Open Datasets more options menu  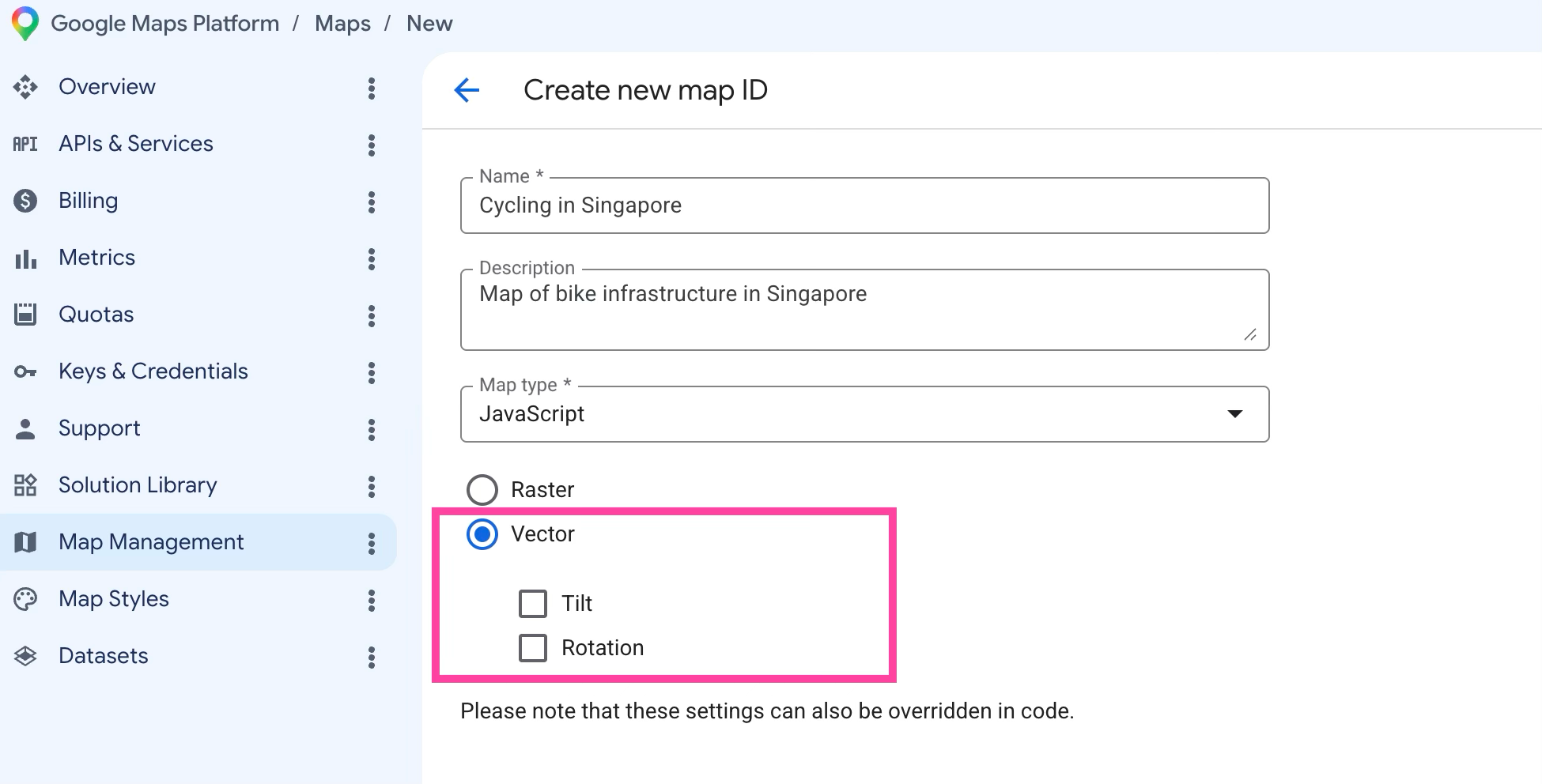point(371,657)
